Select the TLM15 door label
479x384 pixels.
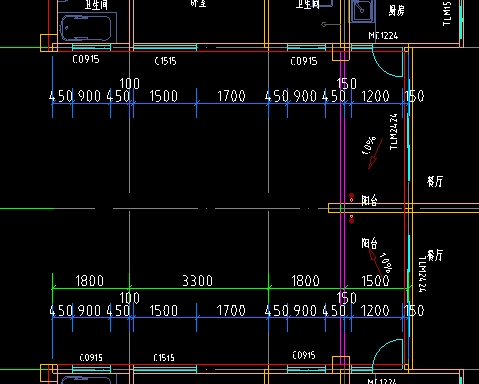447,13
